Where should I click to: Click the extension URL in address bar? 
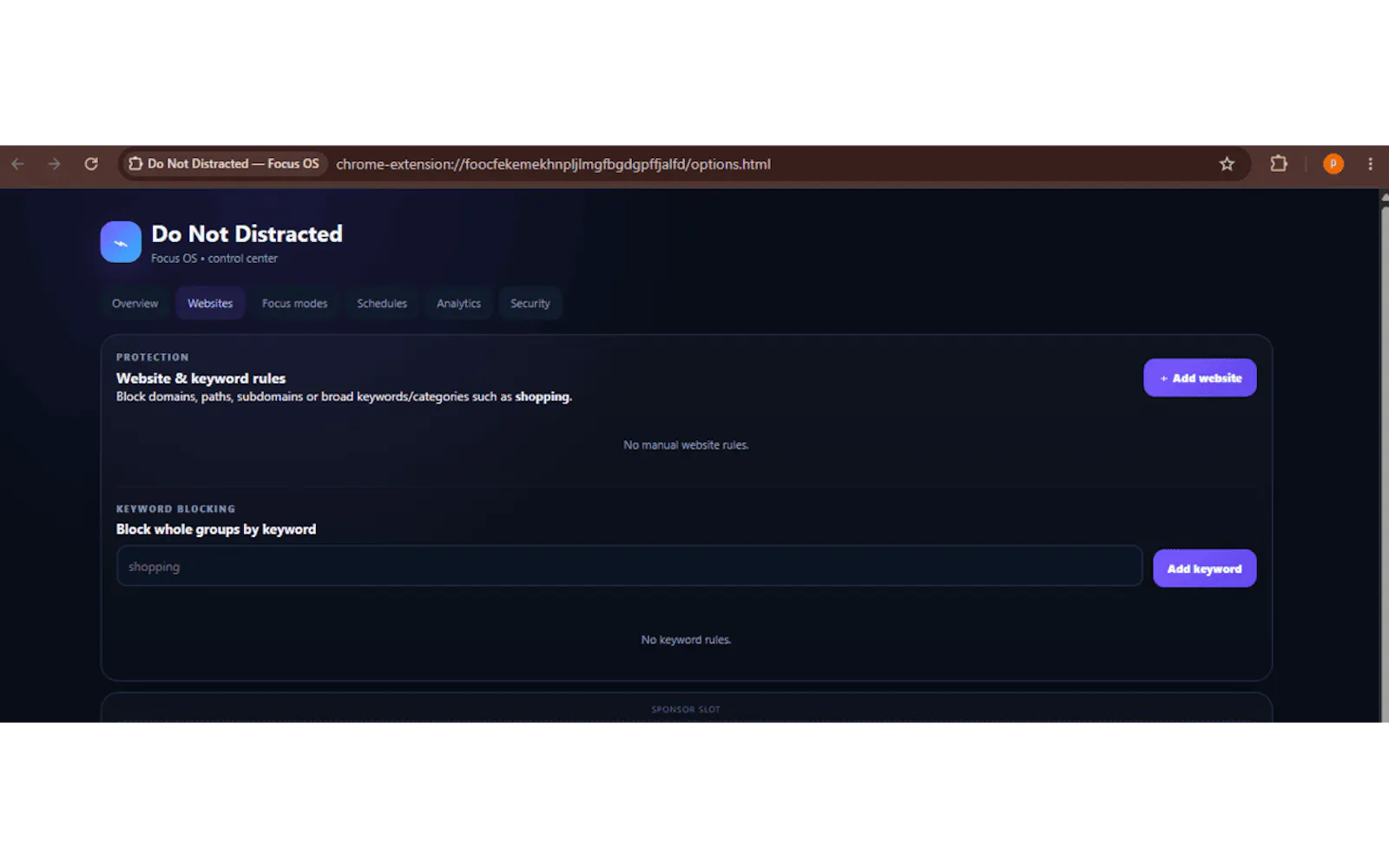pyautogui.click(x=553, y=164)
